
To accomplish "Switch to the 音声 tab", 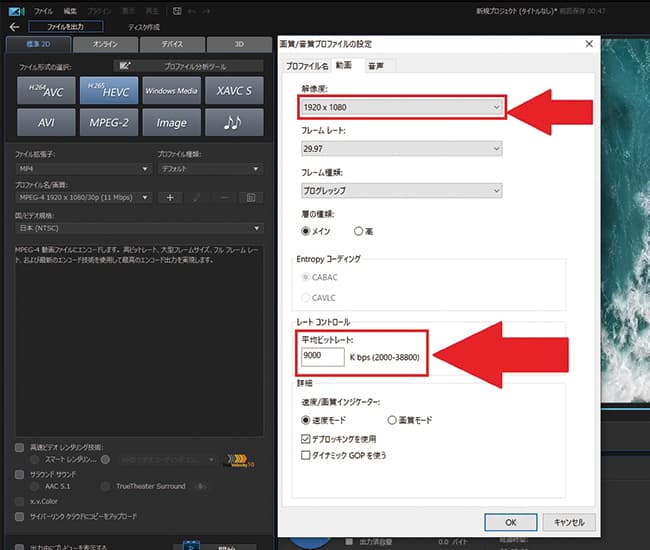I will pyautogui.click(x=376, y=66).
